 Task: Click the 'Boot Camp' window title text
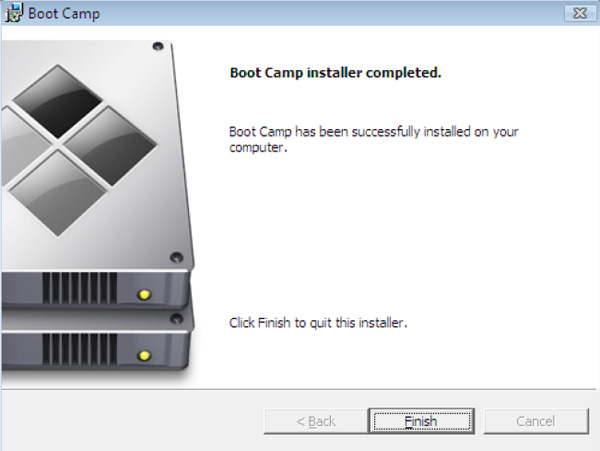click(x=64, y=14)
